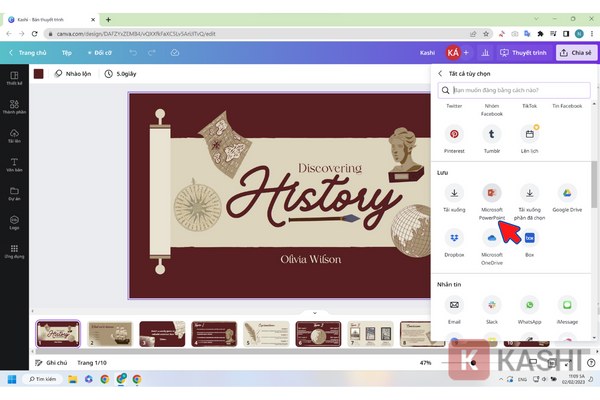Open the Thiết kế design panel
This screenshot has width=600, height=400.
tap(14, 78)
